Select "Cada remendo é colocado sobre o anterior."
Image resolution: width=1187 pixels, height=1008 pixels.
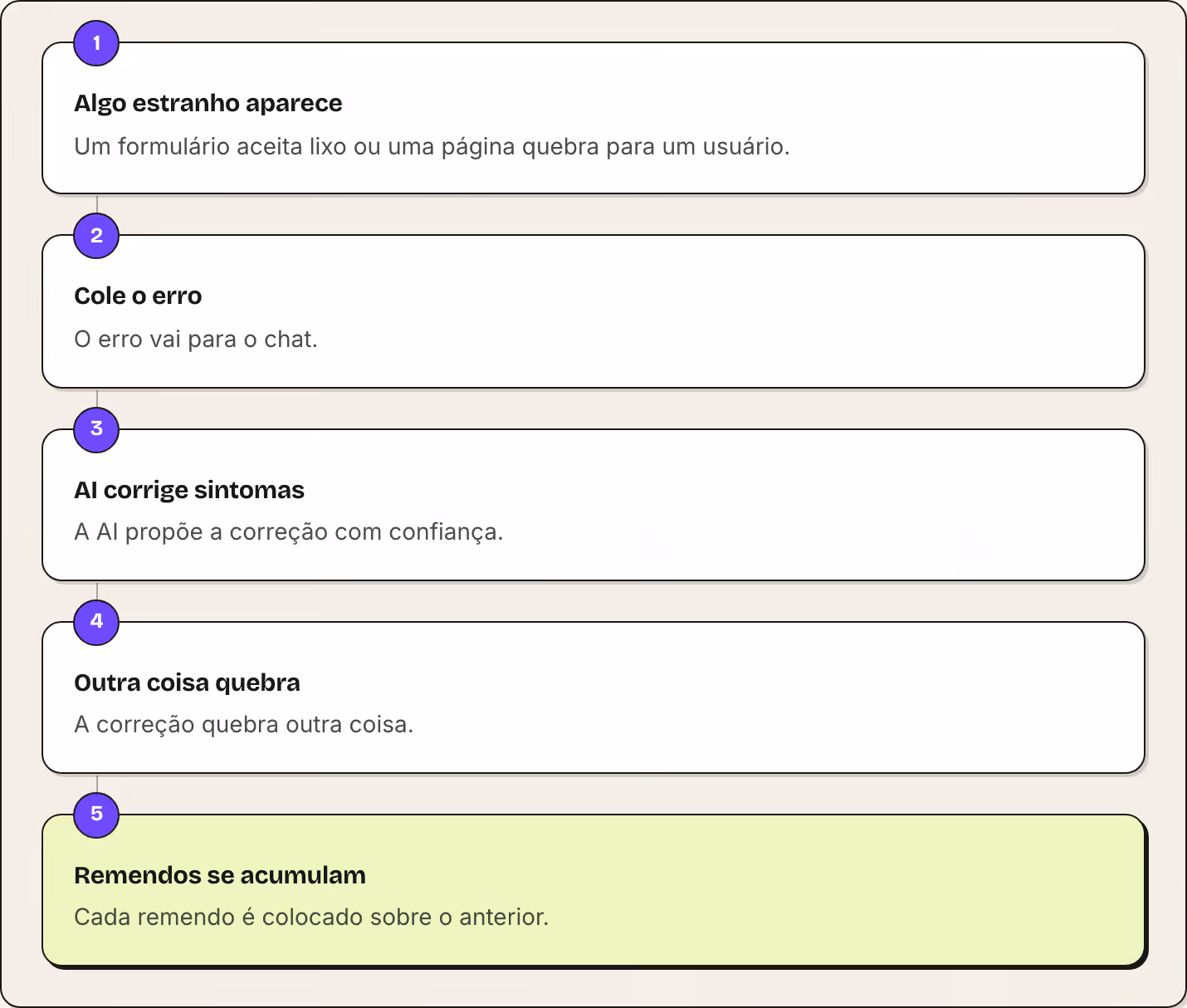pyautogui.click(x=311, y=917)
